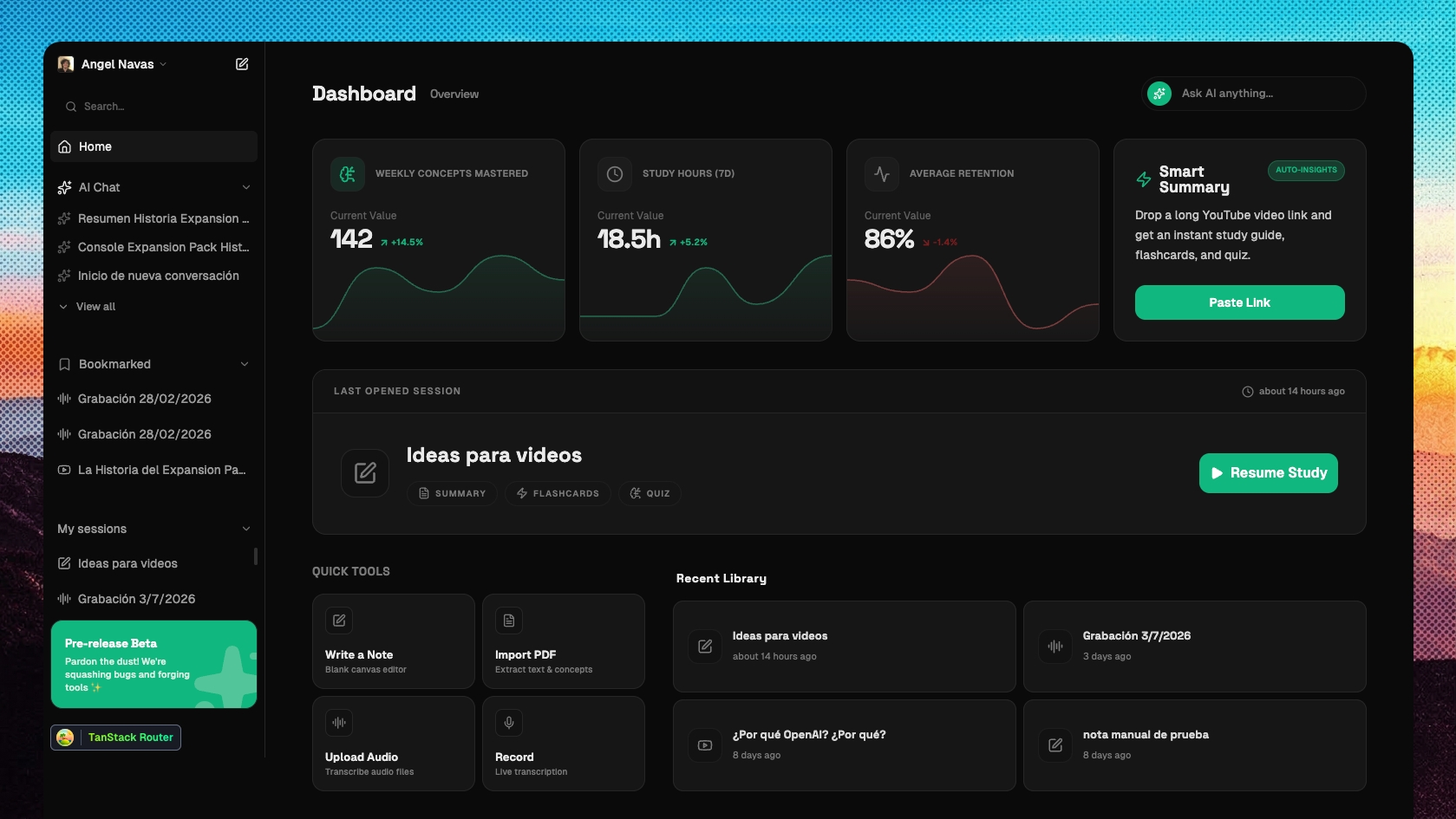Image resolution: width=1456 pixels, height=819 pixels.
Task: Click the Import PDF document icon
Action: point(508,620)
